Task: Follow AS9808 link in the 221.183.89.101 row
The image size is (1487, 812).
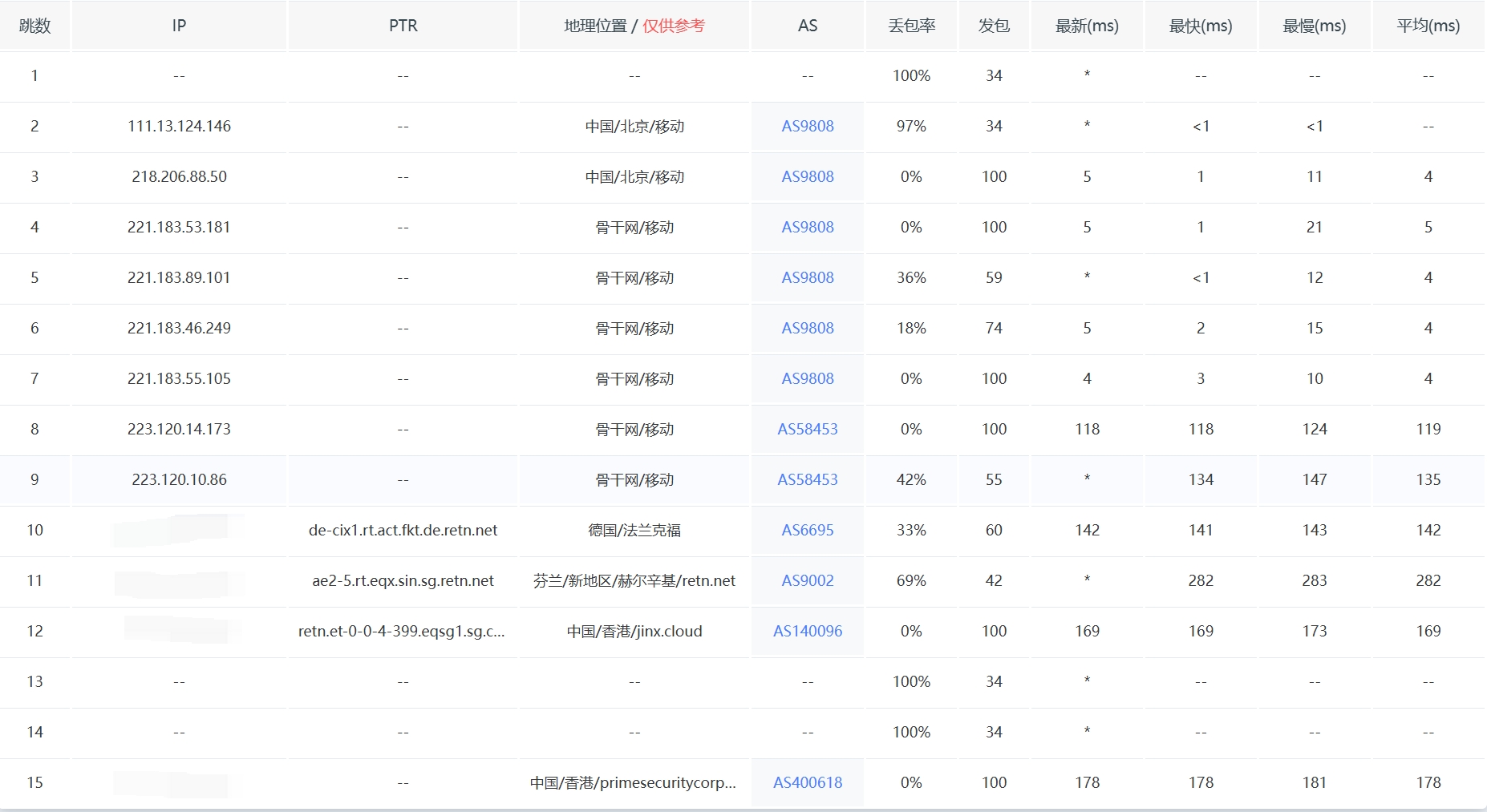Action: tap(808, 277)
